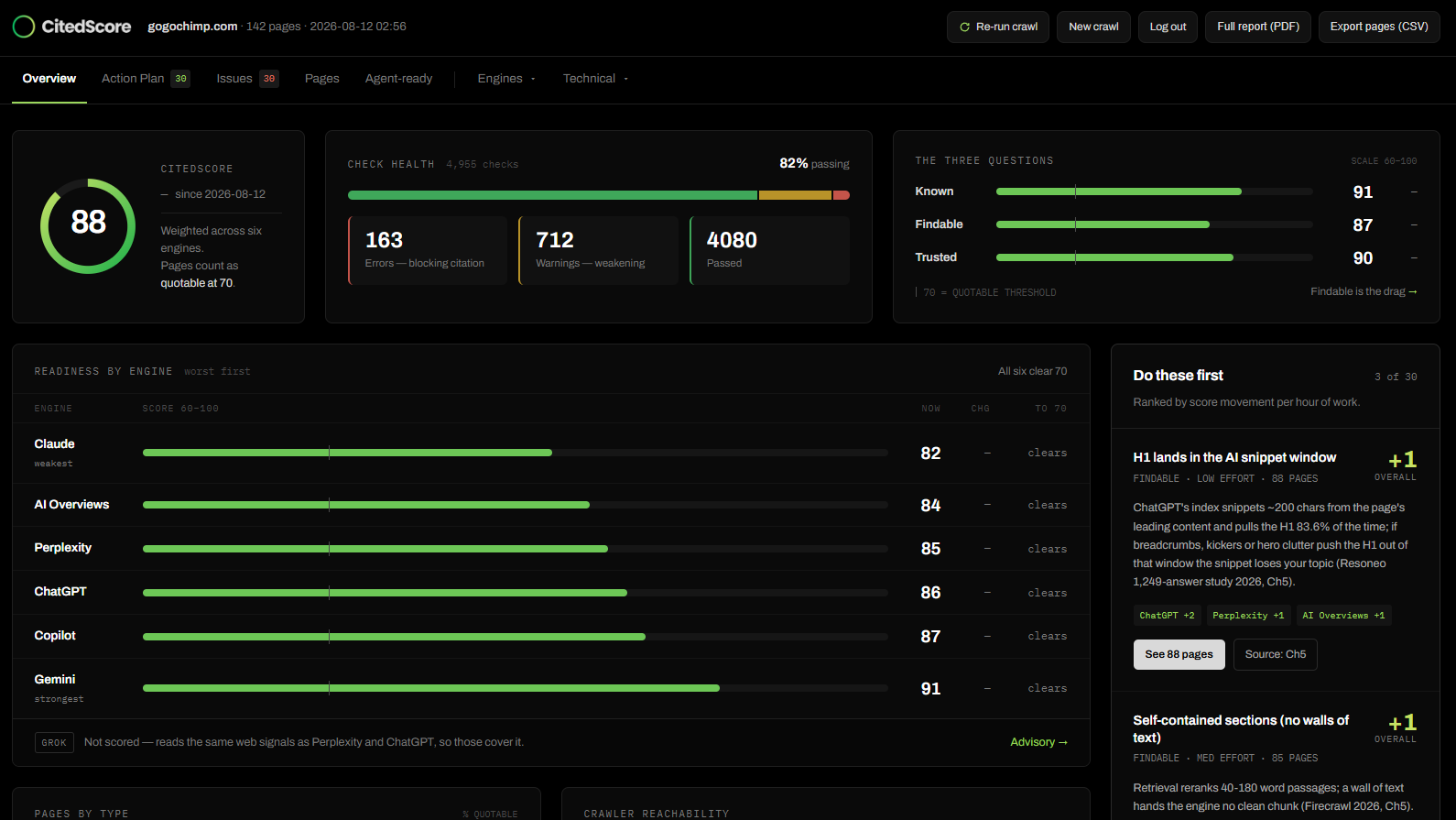Open the Grok Advisory link
This screenshot has height=820, width=1456.
click(1038, 742)
